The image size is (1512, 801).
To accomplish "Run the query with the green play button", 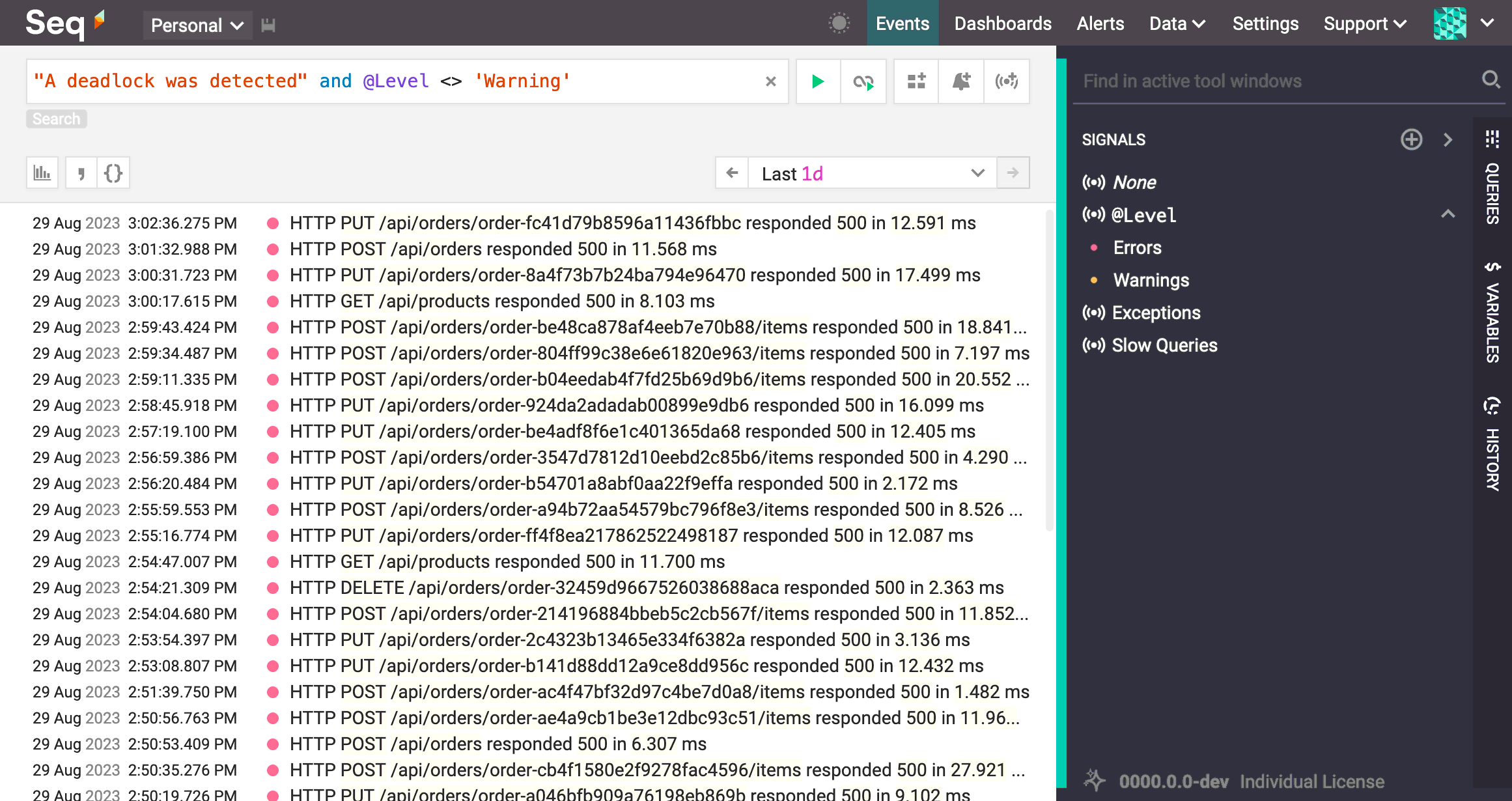I will tap(818, 81).
